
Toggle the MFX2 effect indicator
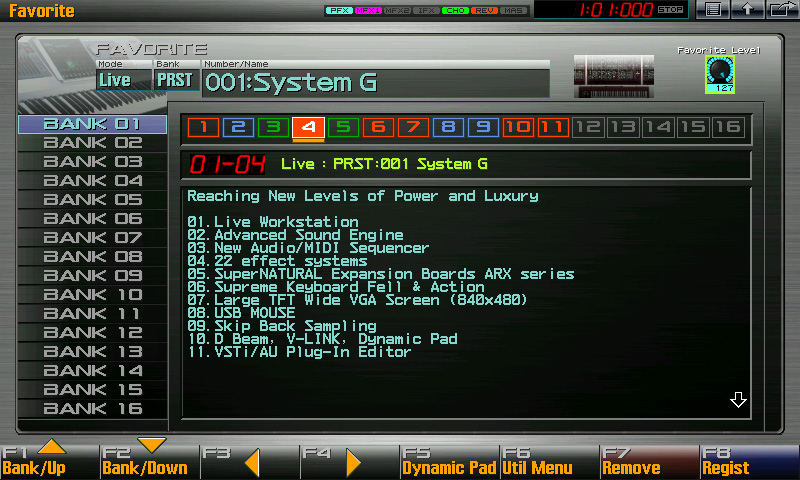(397, 10)
